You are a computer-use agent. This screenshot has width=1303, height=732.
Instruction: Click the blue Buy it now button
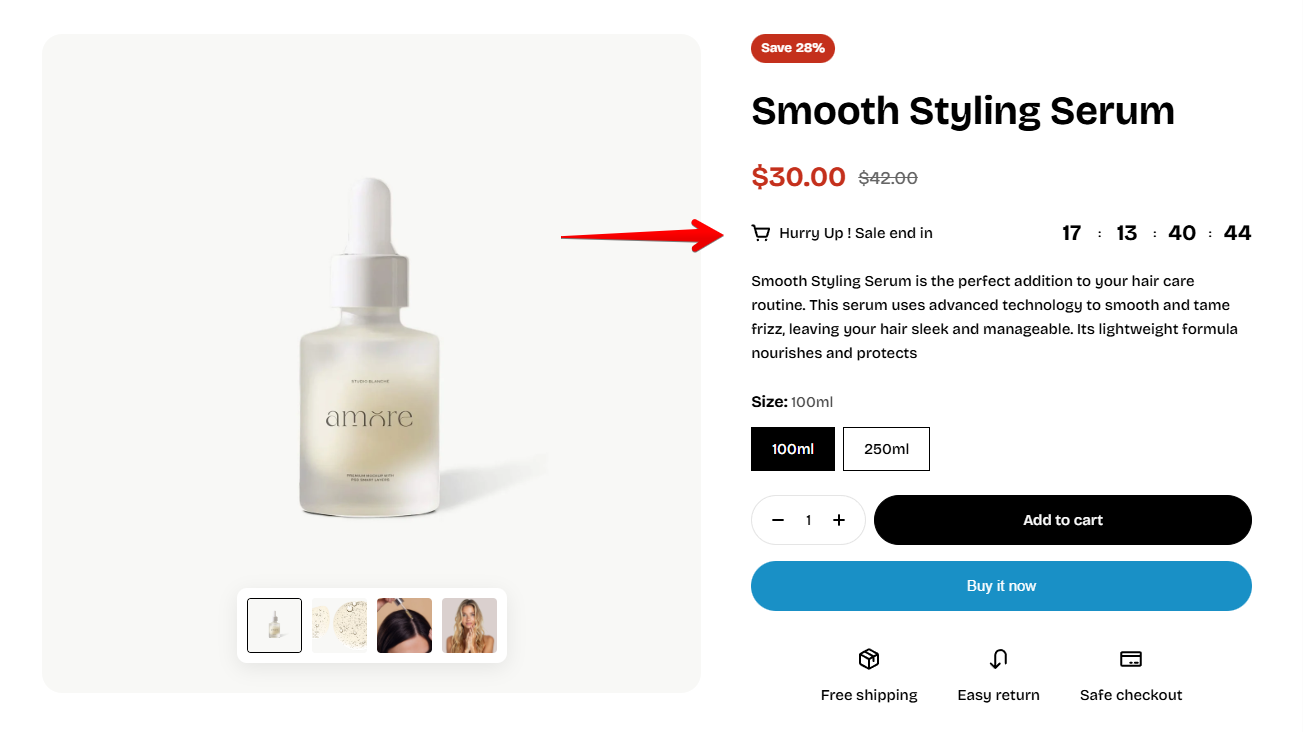coord(1001,586)
